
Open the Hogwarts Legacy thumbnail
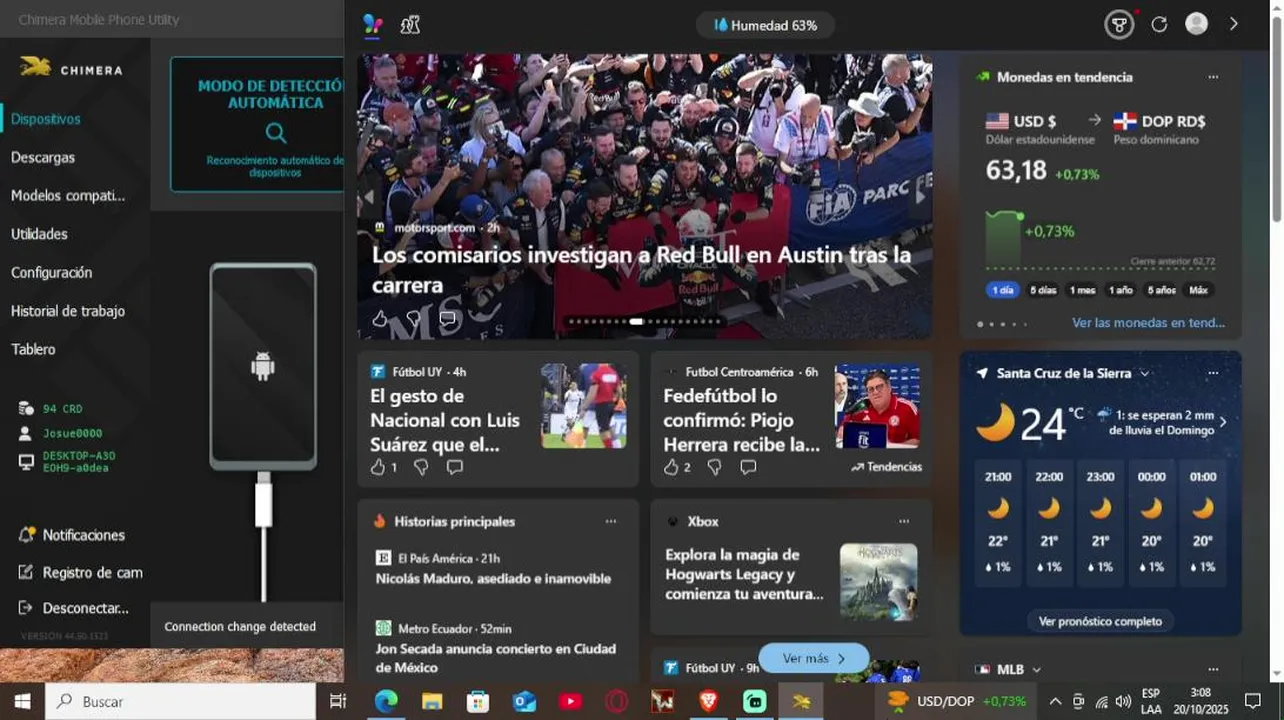(x=879, y=582)
